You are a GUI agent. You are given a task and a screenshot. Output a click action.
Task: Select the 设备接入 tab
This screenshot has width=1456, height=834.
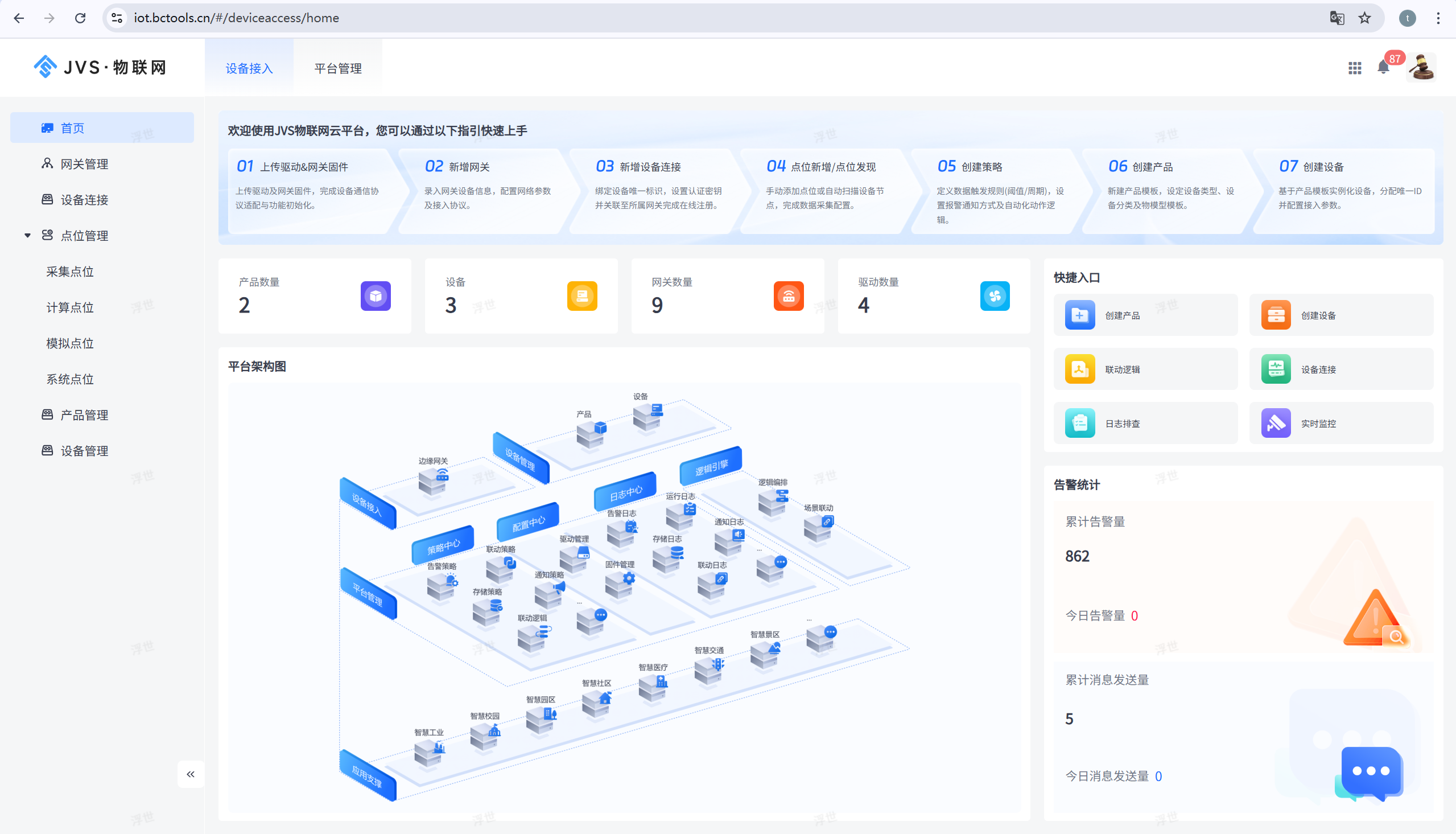[249, 68]
